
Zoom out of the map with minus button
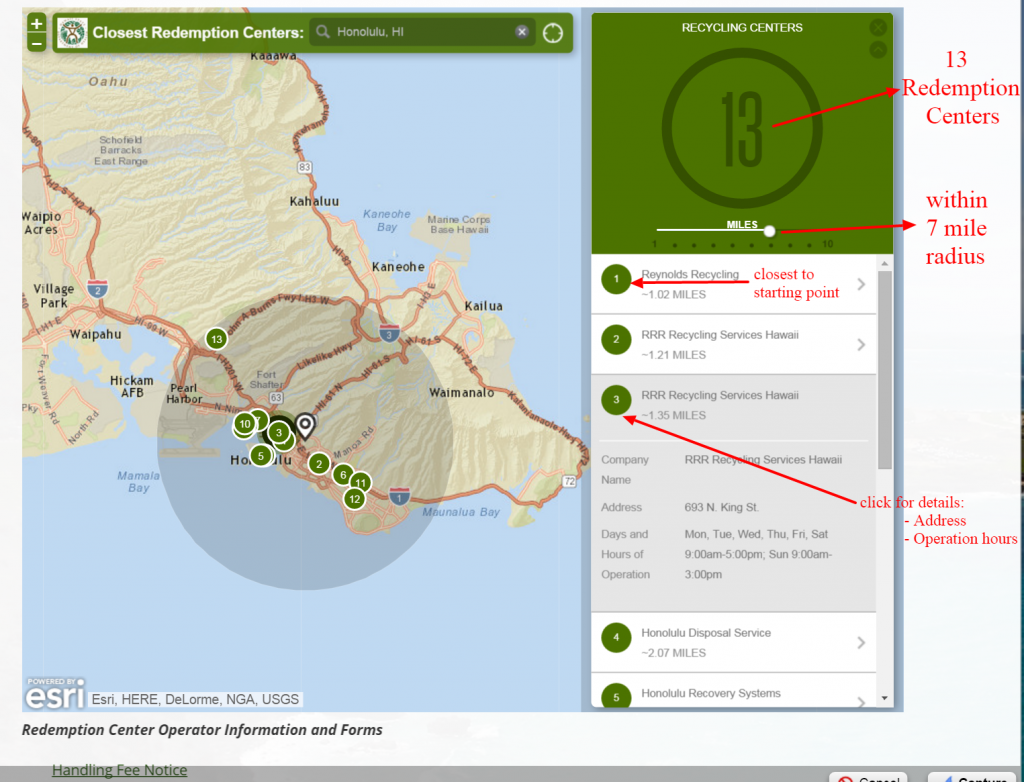(x=37, y=42)
